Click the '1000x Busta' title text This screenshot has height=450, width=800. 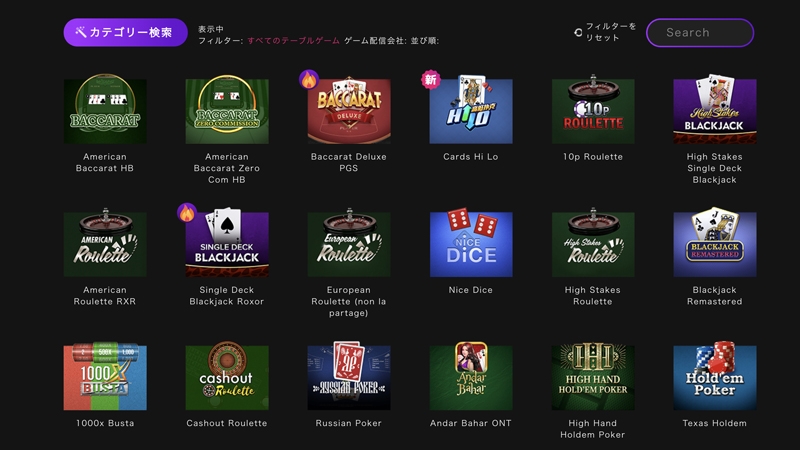pyautogui.click(x=105, y=423)
